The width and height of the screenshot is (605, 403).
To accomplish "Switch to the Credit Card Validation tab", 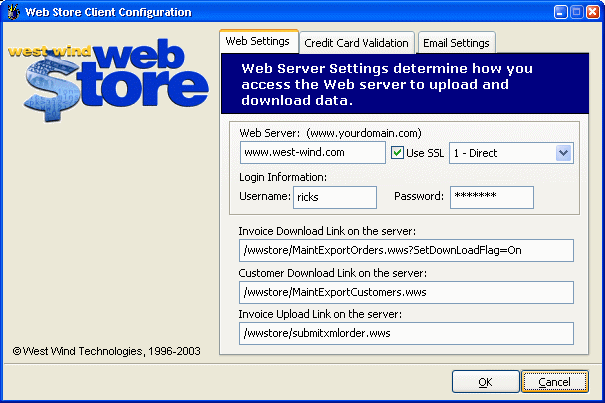I will 356,43.
